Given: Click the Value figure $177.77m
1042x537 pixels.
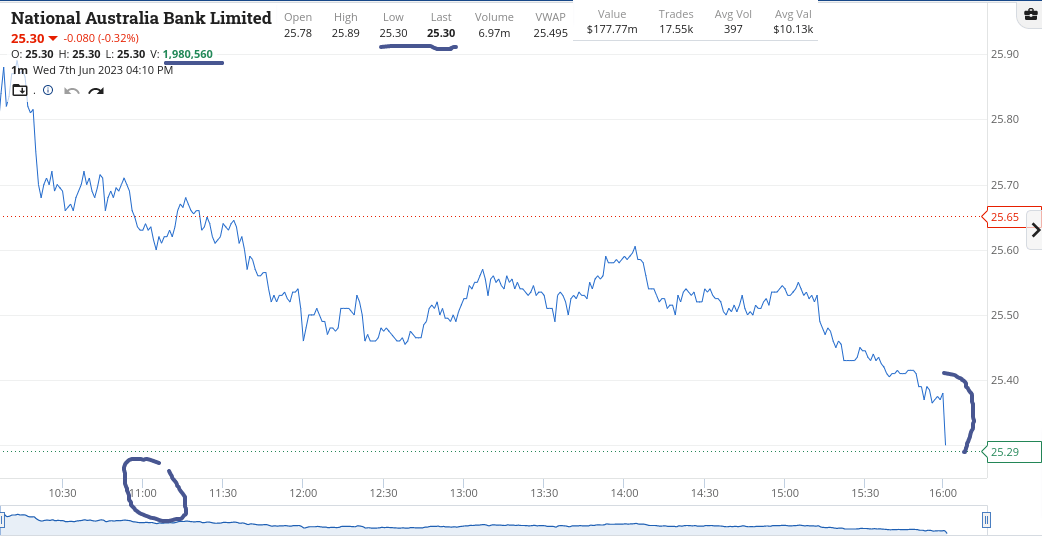Looking at the screenshot, I should pyautogui.click(x=612, y=29).
